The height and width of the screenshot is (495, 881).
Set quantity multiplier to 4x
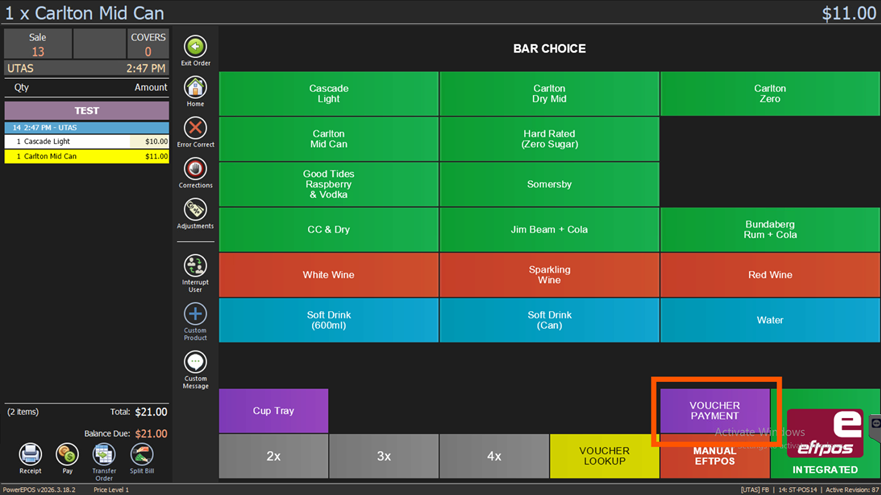(494, 456)
